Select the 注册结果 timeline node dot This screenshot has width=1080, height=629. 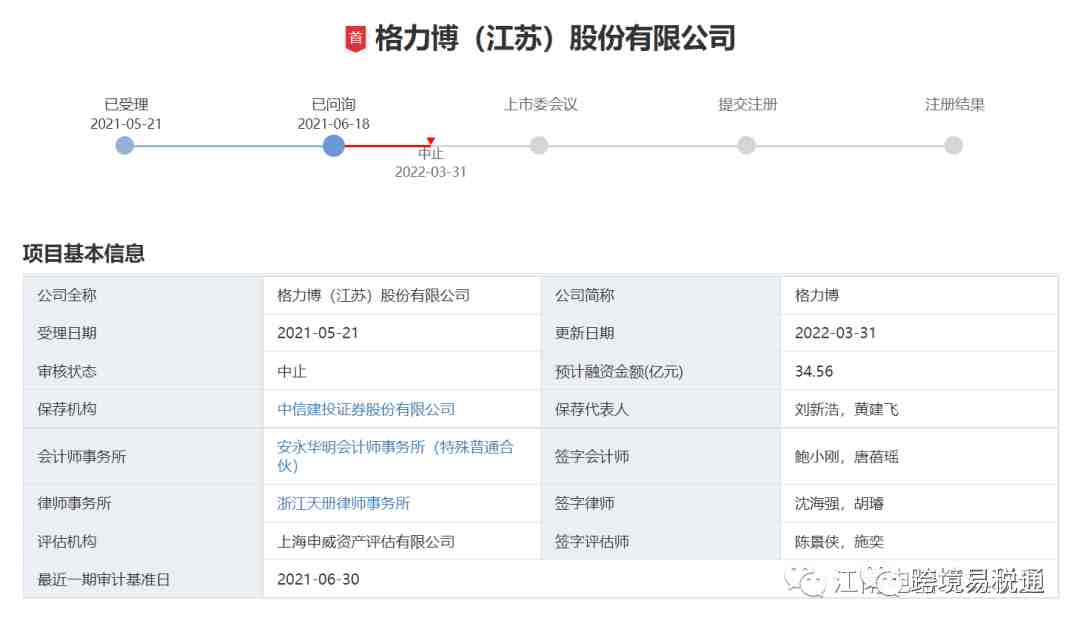tap(954, 145)
